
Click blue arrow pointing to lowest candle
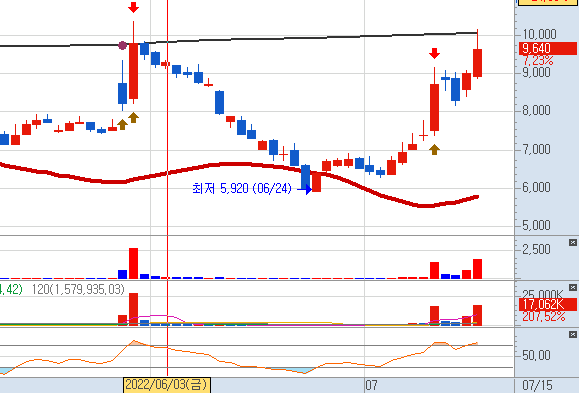pyautogui.click(x=305, y=189)
